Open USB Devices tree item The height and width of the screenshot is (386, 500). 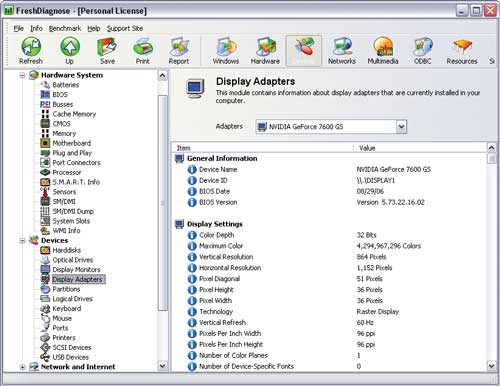71,357
